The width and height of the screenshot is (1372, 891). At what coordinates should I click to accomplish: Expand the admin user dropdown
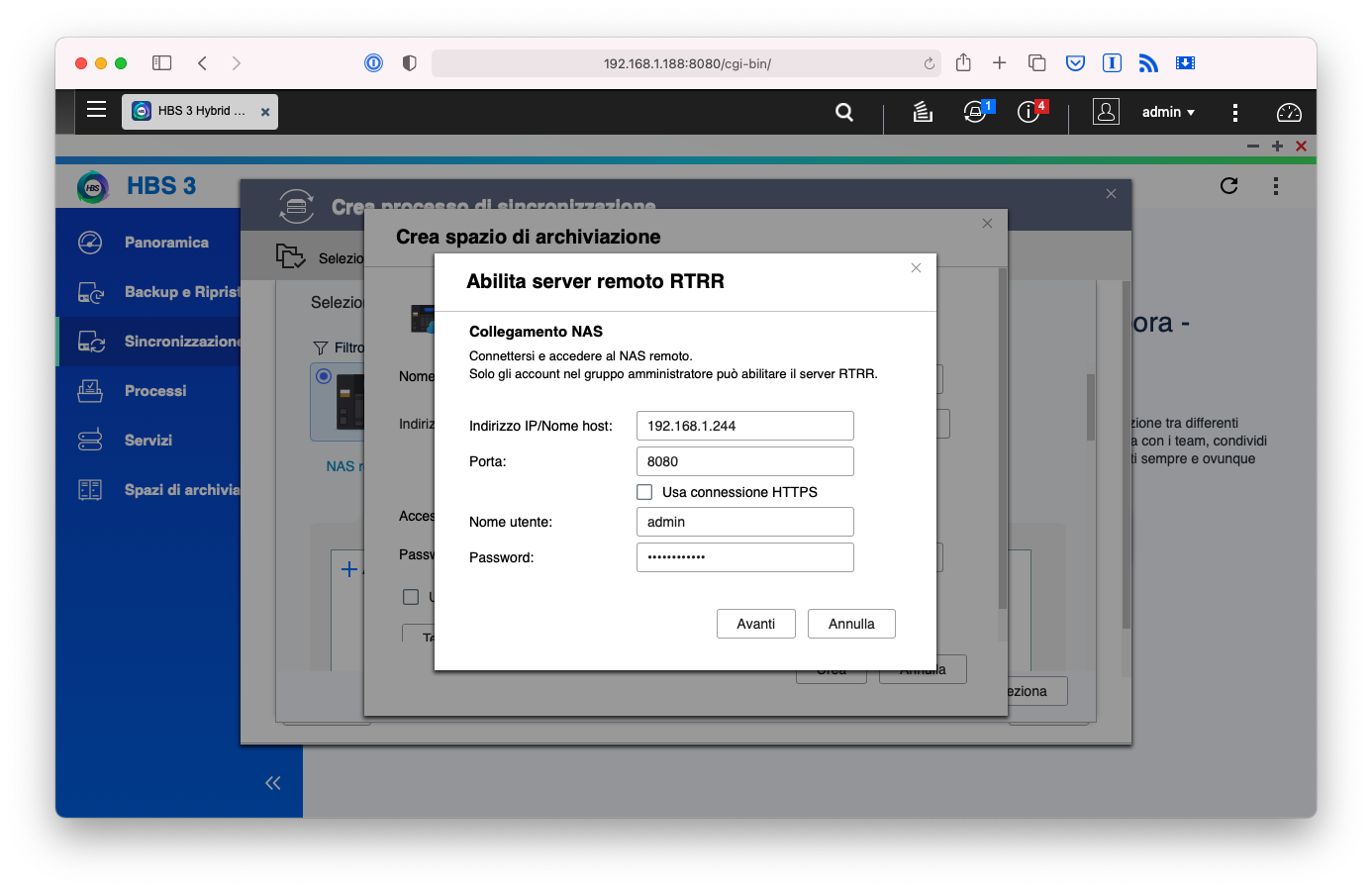pyautogui.click(x=1168, y=112)
